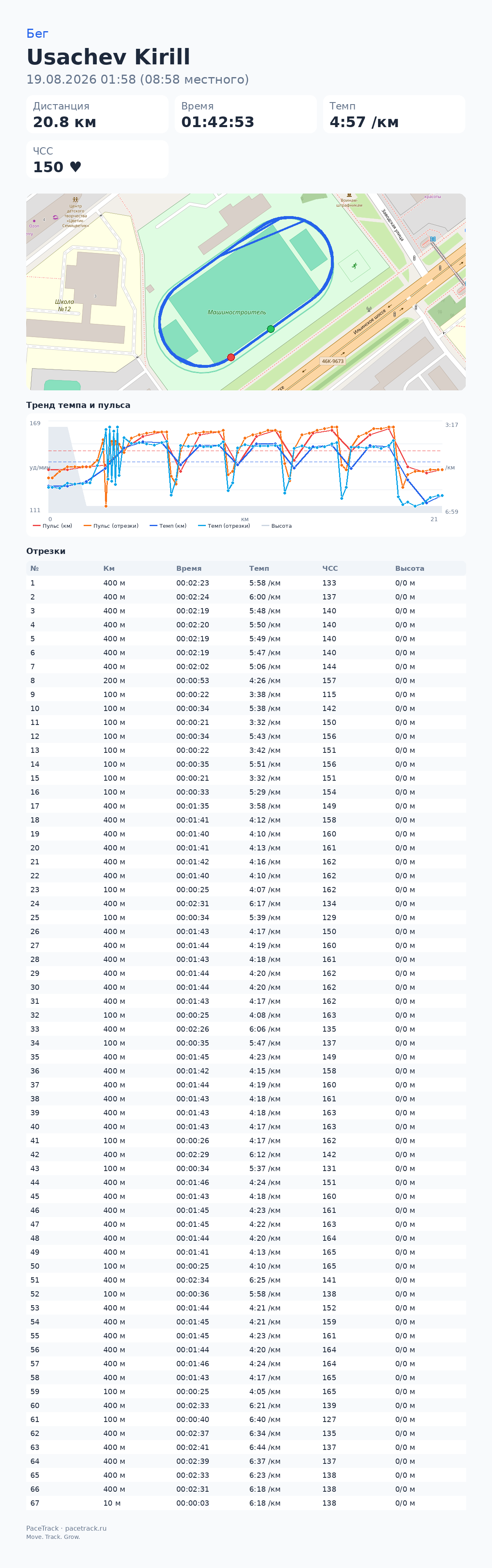Toggle the Темп (км) legend series

[x=168, y=526]
